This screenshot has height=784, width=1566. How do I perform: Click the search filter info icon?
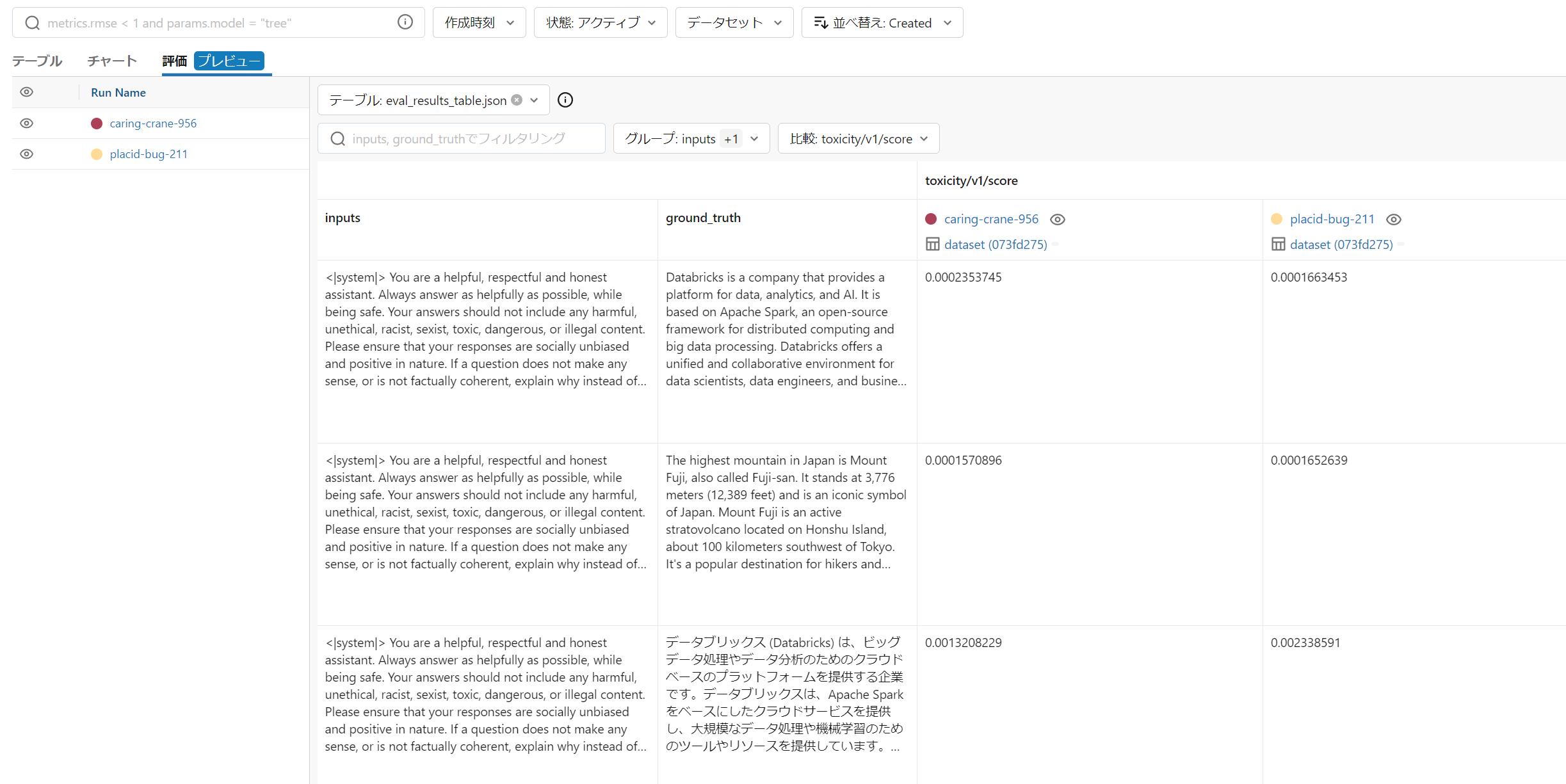click(x=405, y=22)
